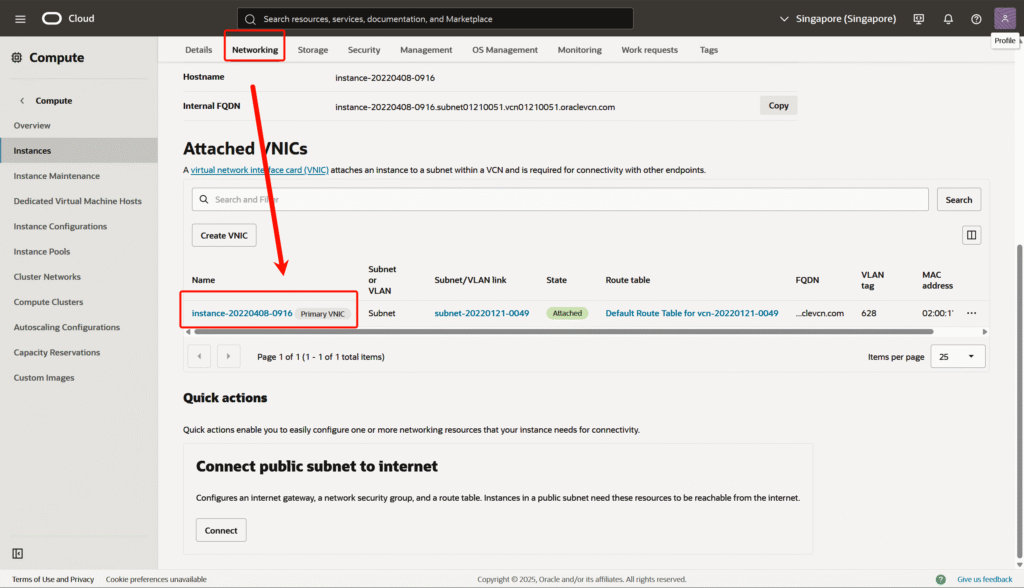Viewport: 1024px width, 588px height.
Task: Switch to the Storage tab
Action: click(313, 50)
